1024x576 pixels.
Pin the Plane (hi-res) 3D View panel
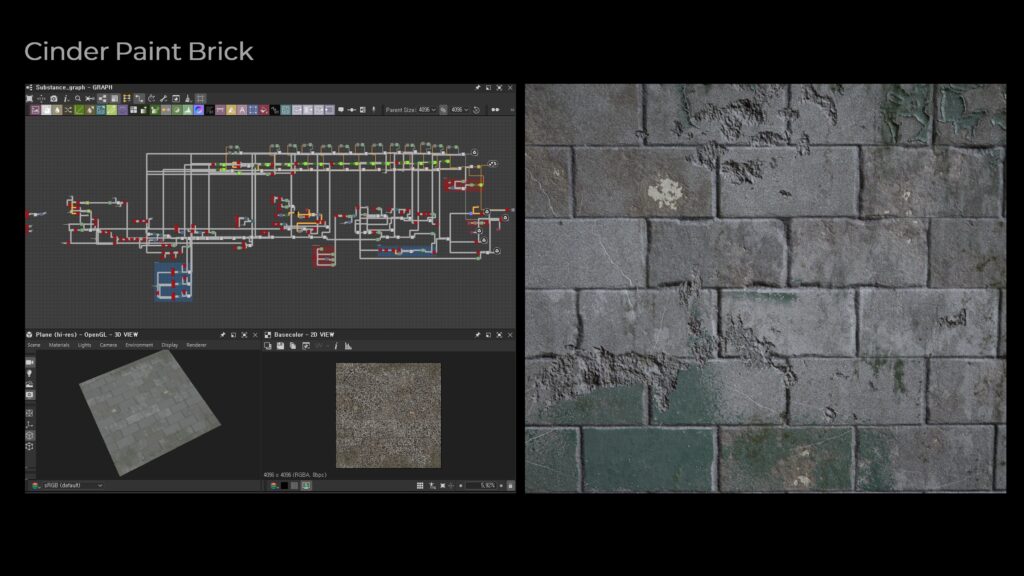pos(223,334)
